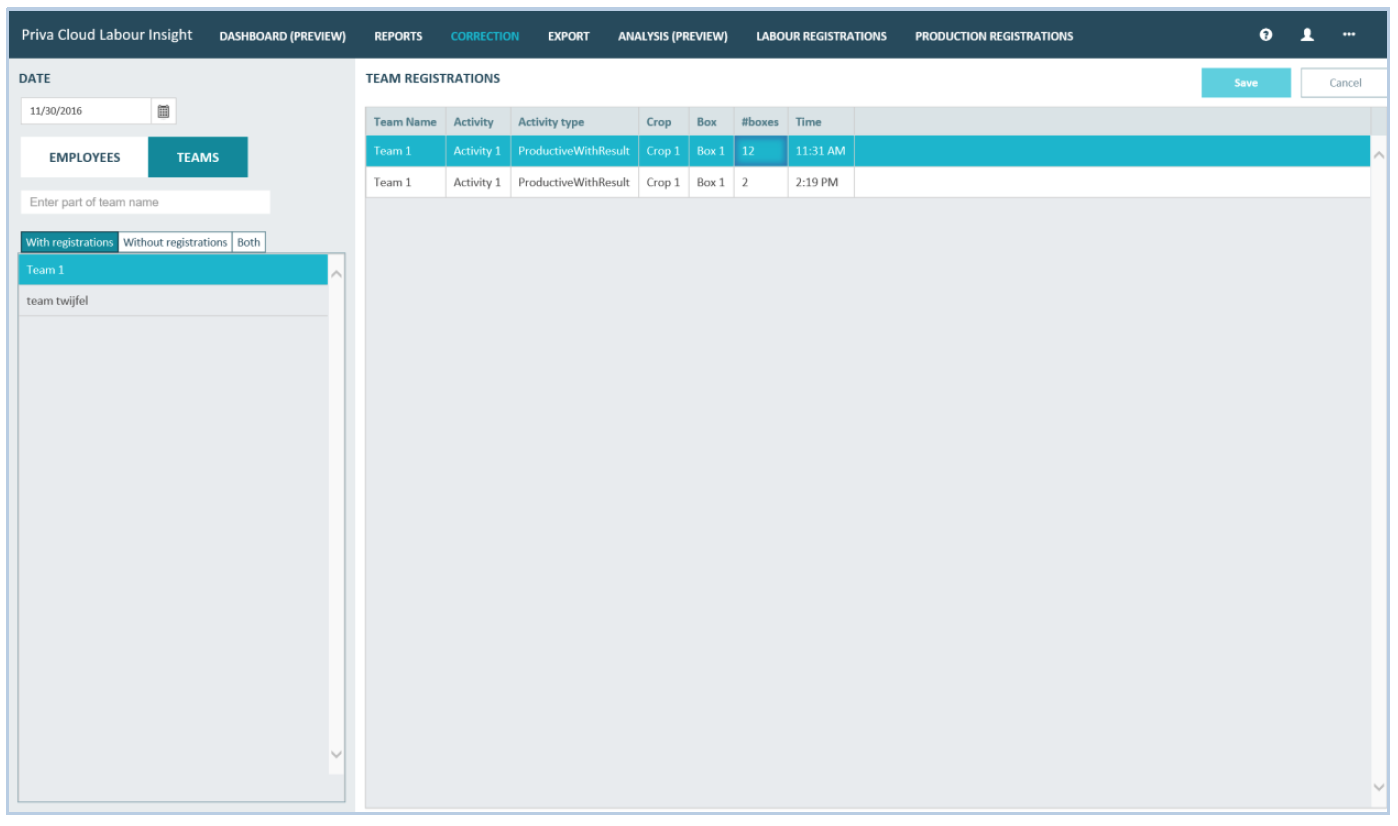Sort by Box column header
The image size is (1398, 826).
(x=711, y=122)
